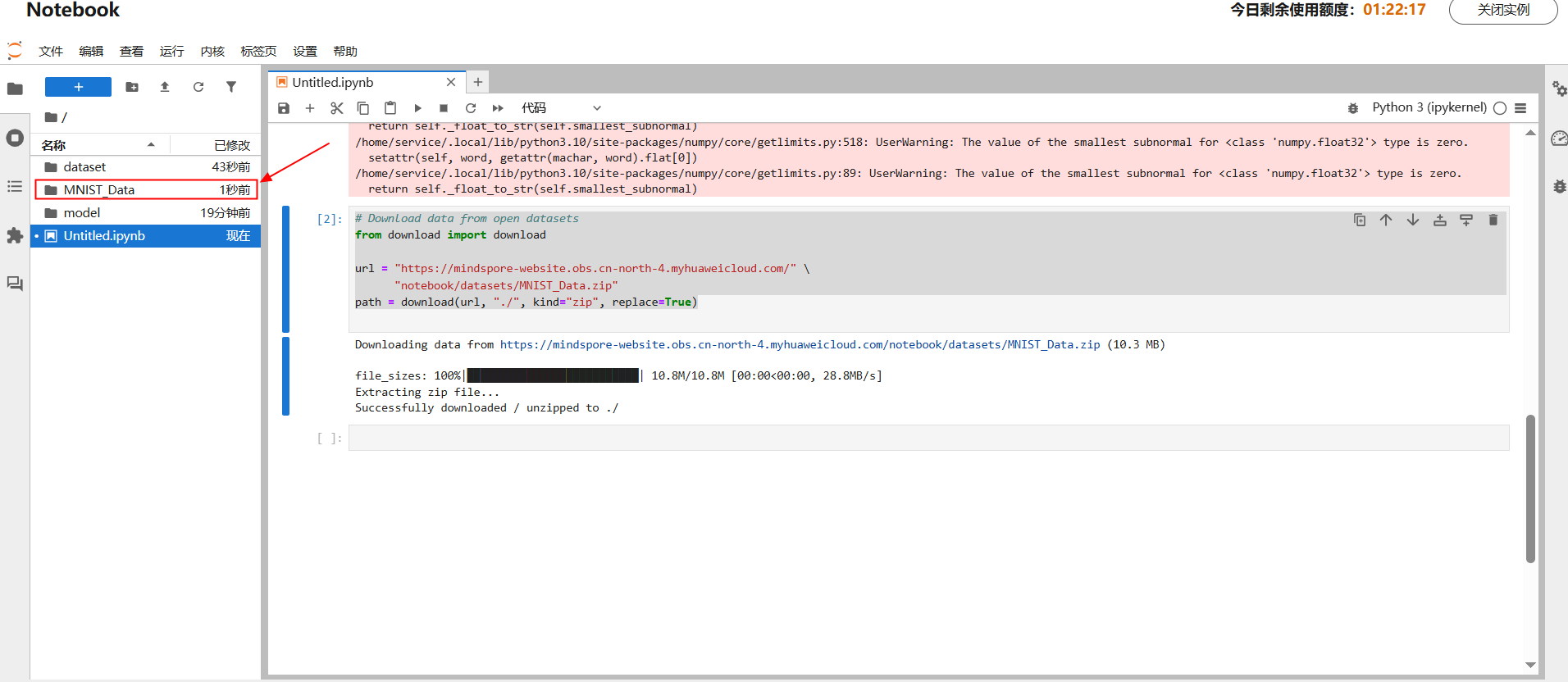Move the cell up with arrow icon
Image resolution: width=1568 pixels, height=682 pixels.
pos(1386,220)
